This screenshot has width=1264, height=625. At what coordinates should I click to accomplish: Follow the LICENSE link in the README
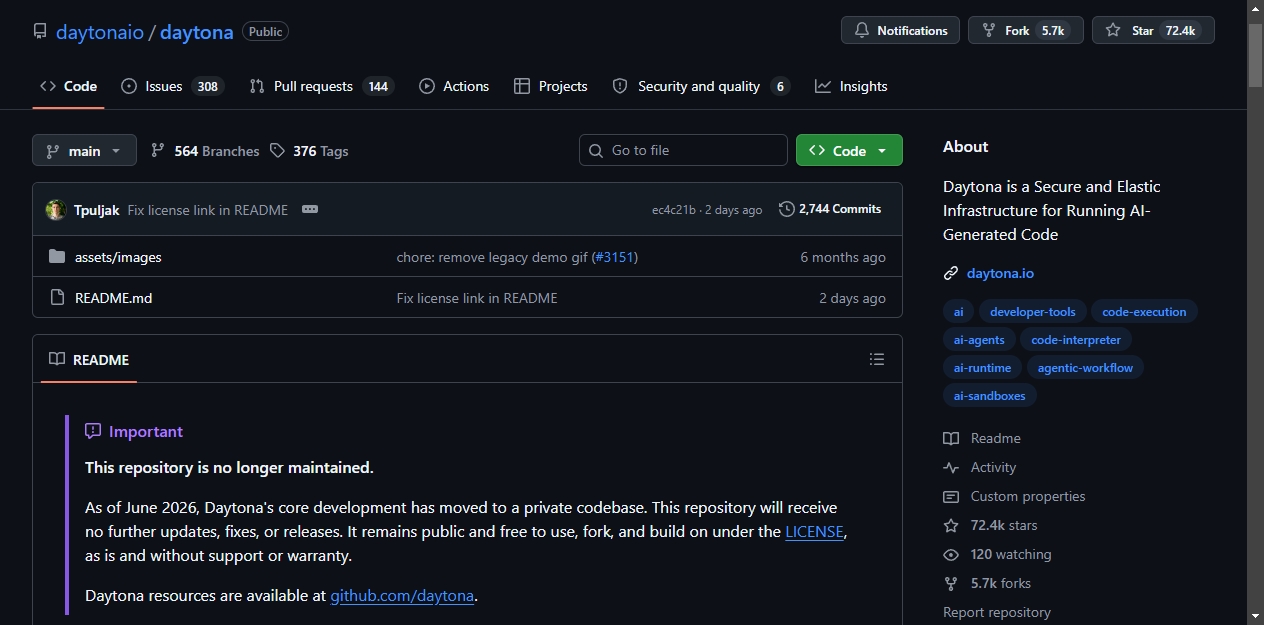pos(814,532)
